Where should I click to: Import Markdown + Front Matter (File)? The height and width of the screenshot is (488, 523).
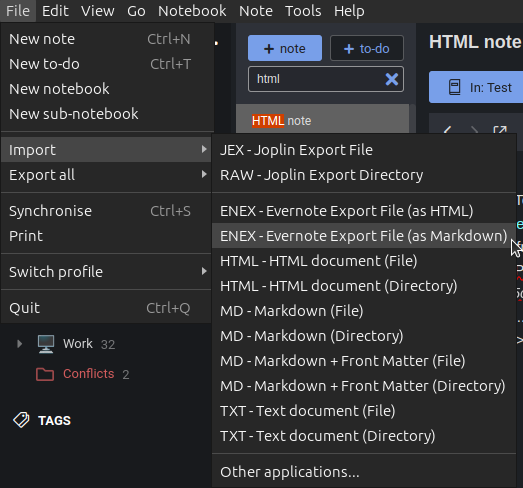pyautogui.click(x=364, y=361)
